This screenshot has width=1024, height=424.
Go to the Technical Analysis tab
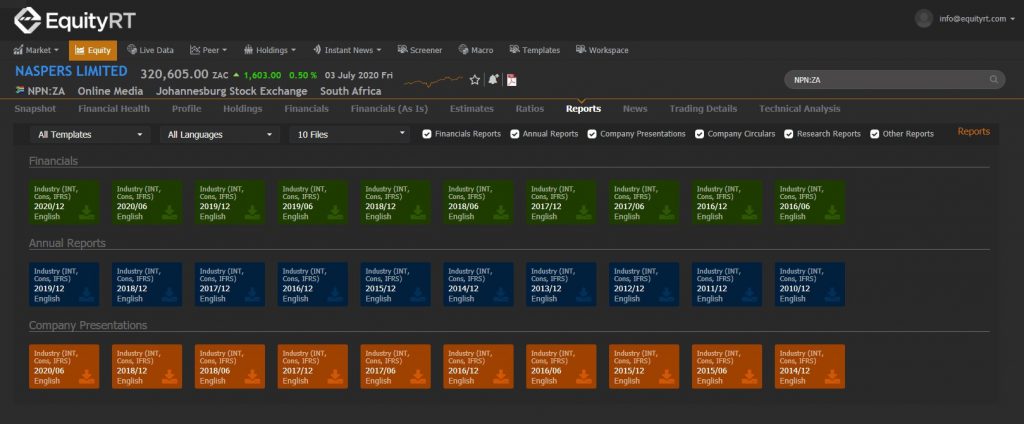pyautogui.click(x=799, y=109)
